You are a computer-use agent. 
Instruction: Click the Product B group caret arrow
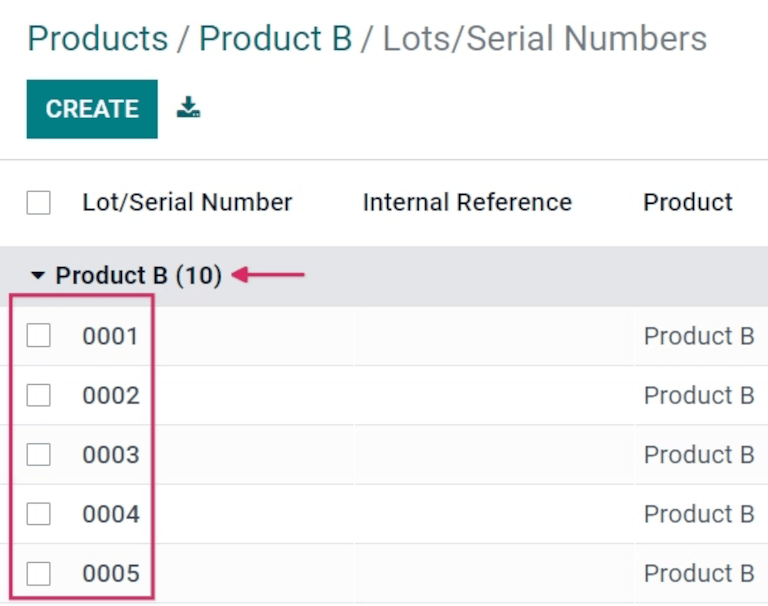[38, 275]
